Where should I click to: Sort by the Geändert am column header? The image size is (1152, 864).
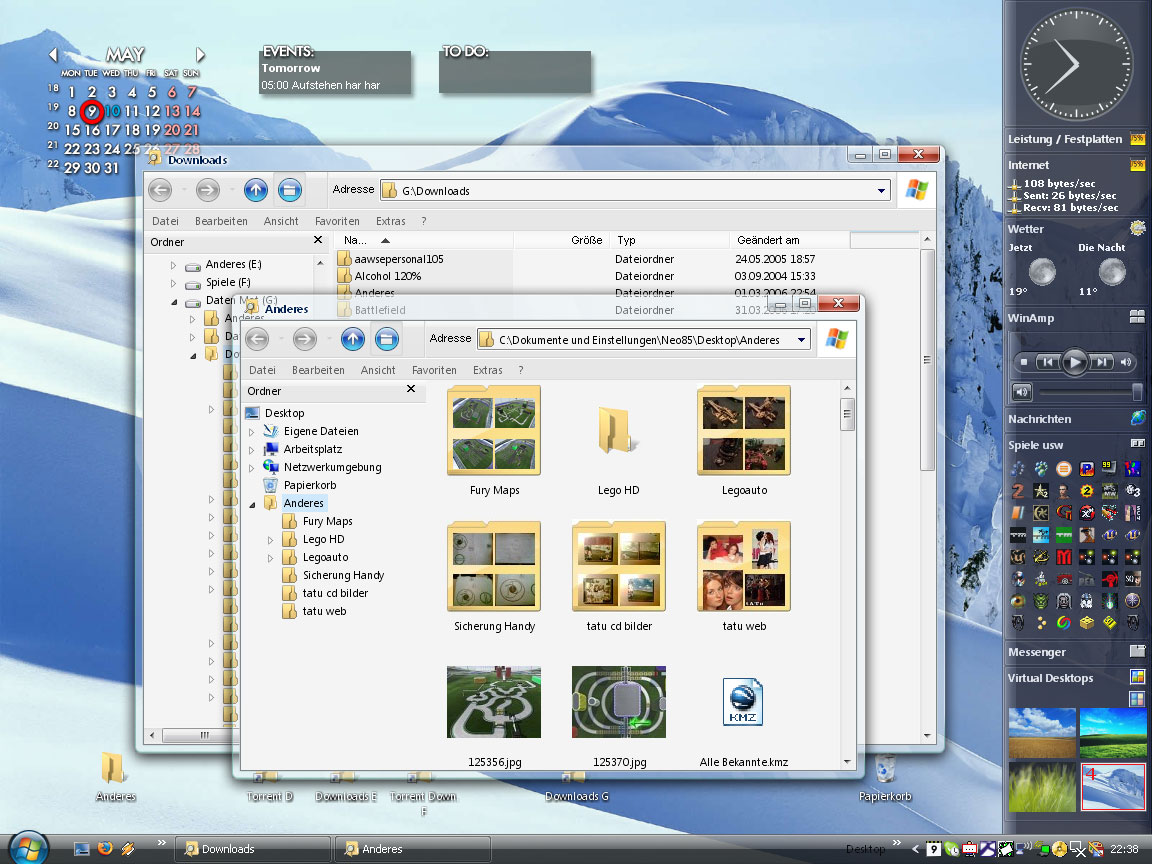coord(767,240)
